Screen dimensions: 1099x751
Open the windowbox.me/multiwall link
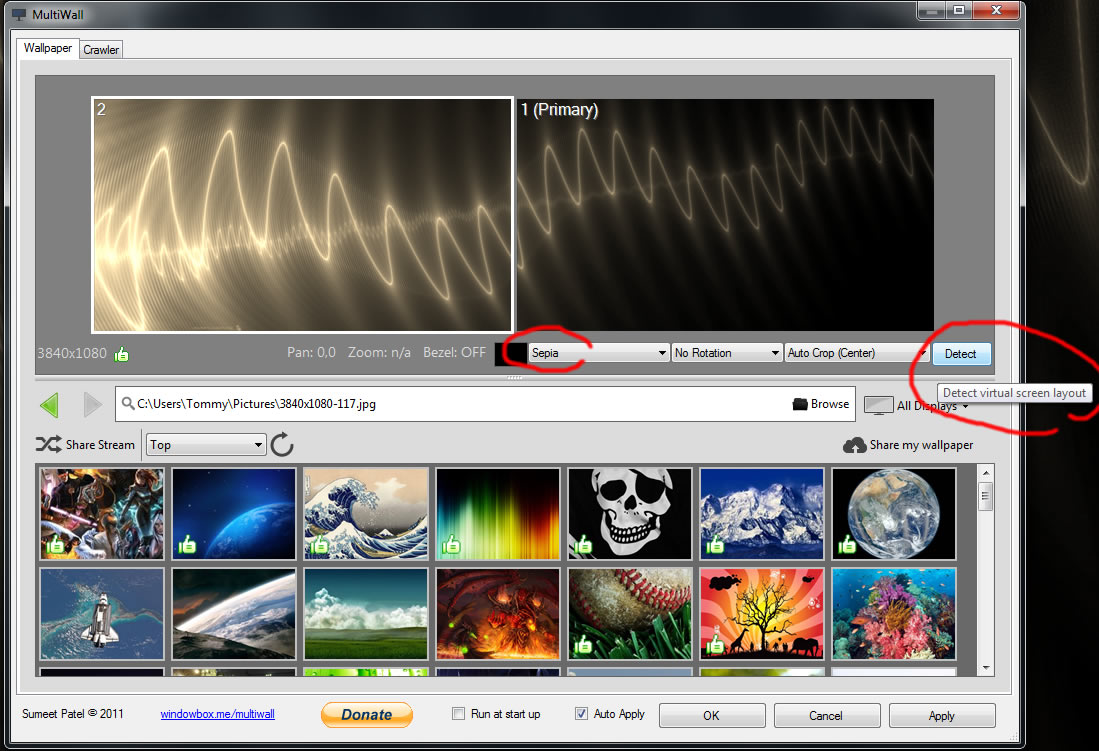217,714
